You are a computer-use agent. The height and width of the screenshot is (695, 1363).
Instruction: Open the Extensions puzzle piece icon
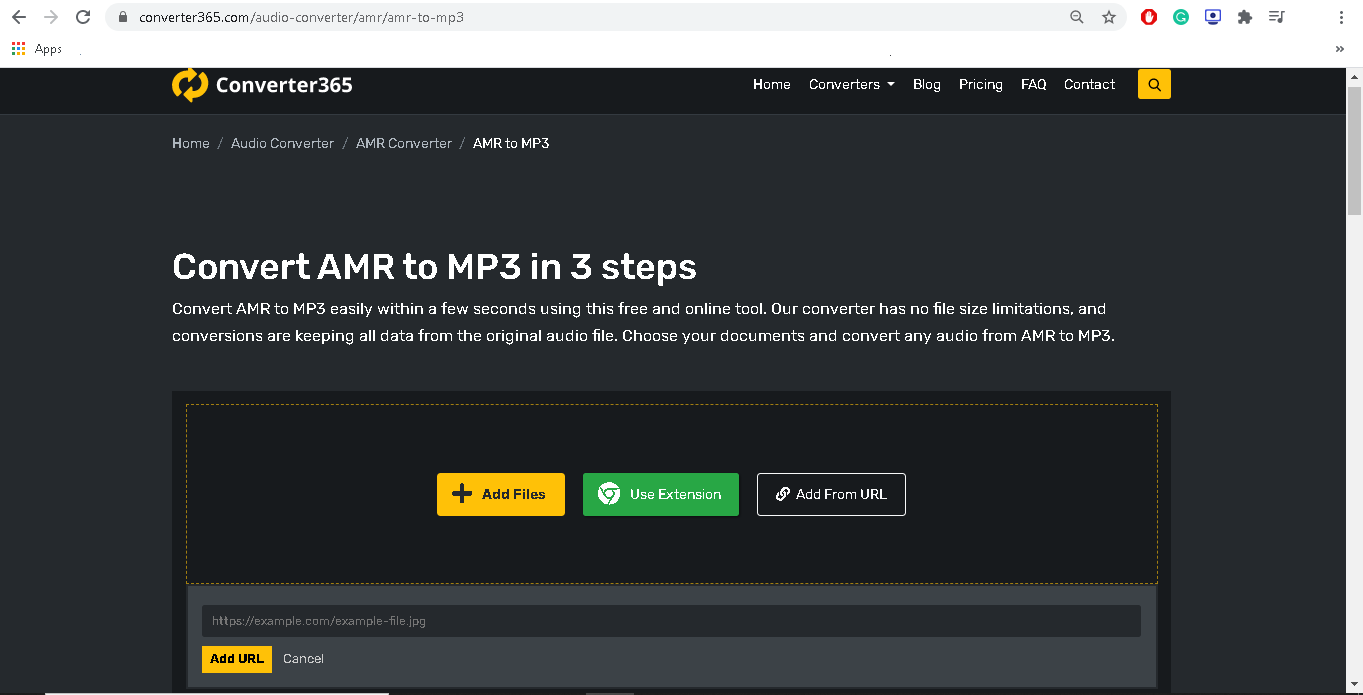(1245, 17)
